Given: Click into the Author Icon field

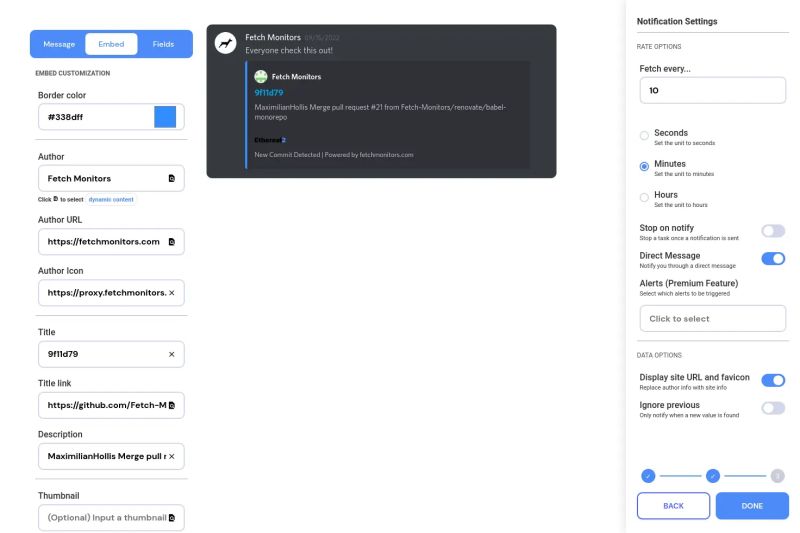Looking at the screenshot, I should [x=111, y=293].
